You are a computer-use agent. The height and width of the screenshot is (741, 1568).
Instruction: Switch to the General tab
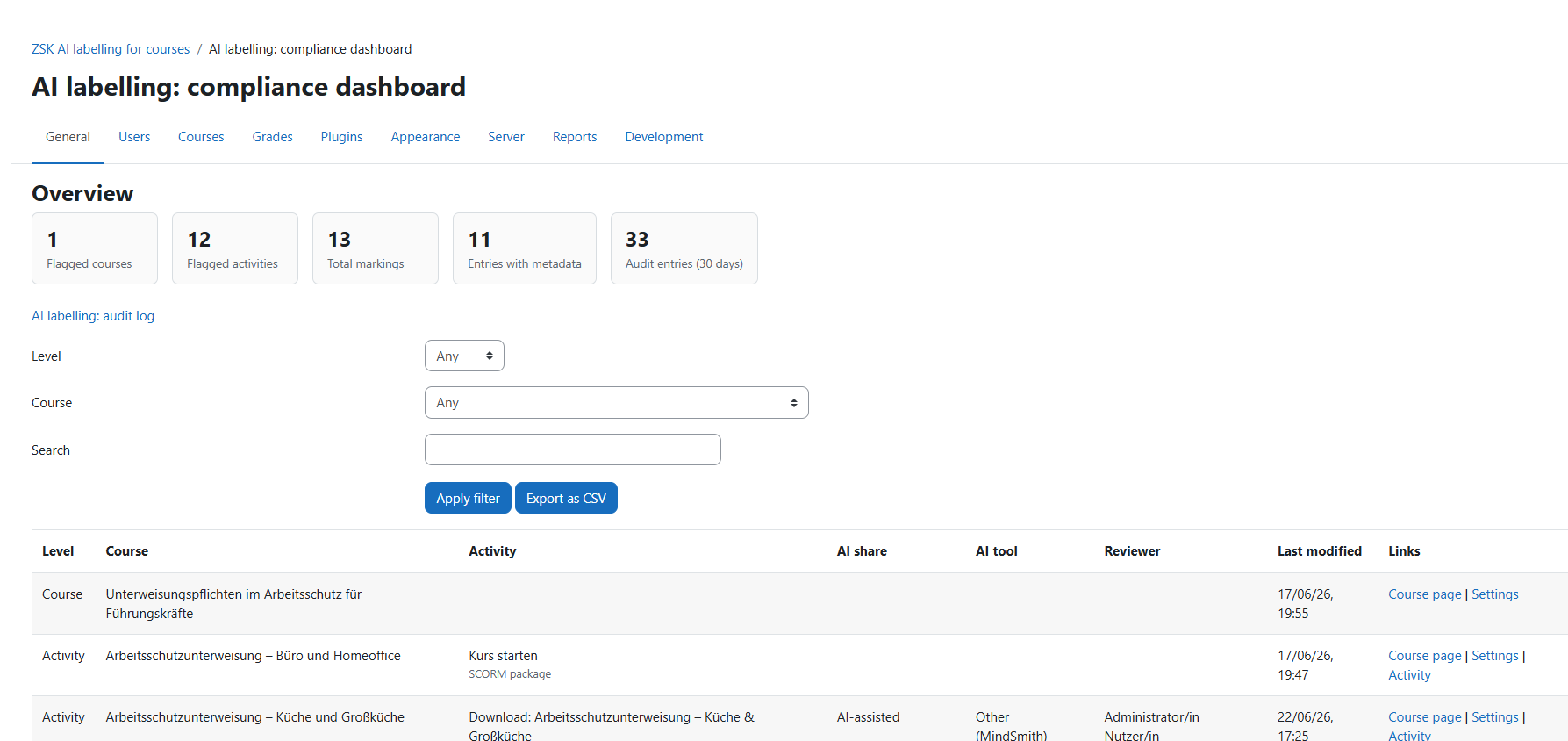coord(68,137)
